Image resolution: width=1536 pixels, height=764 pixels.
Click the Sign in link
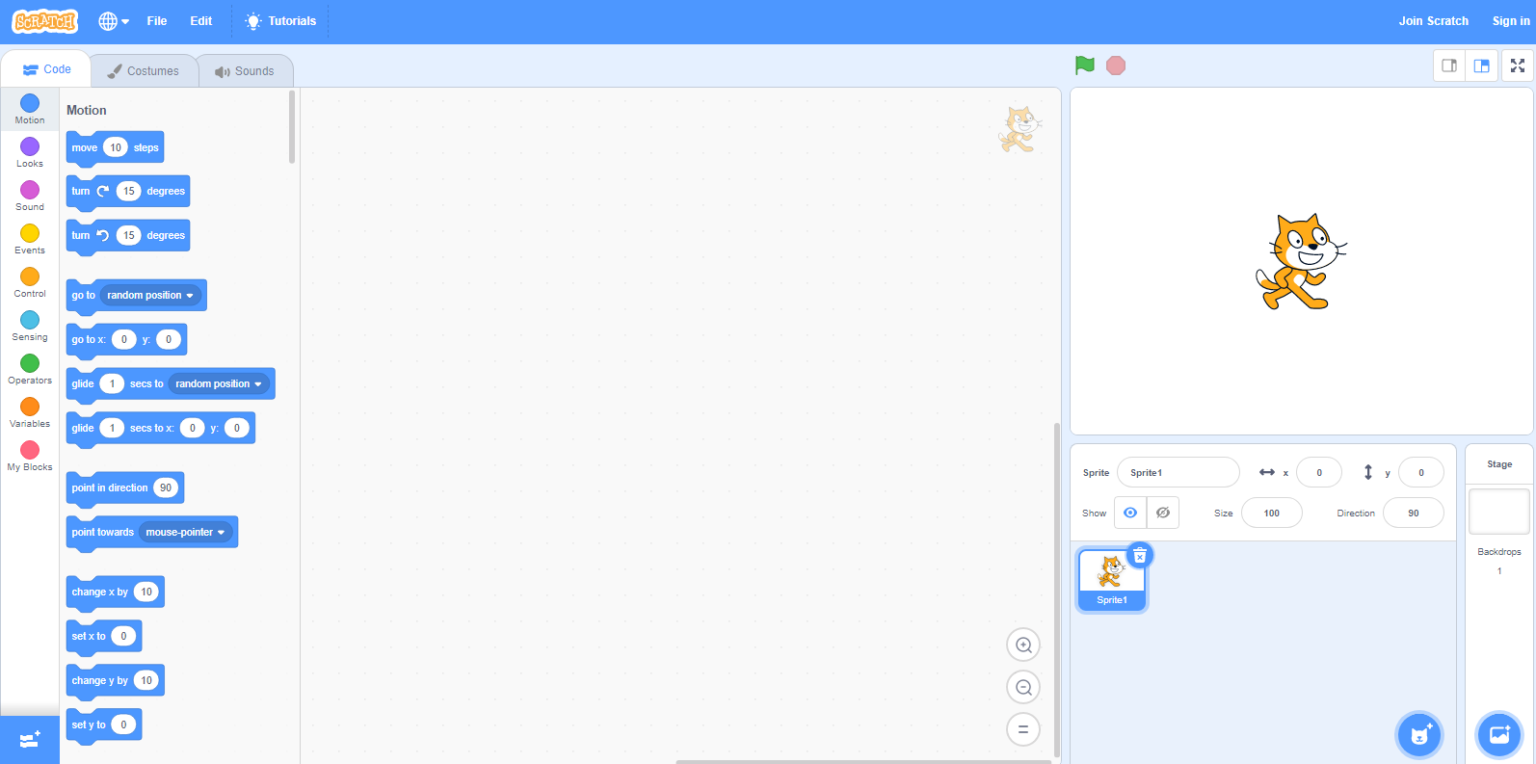1510,20
